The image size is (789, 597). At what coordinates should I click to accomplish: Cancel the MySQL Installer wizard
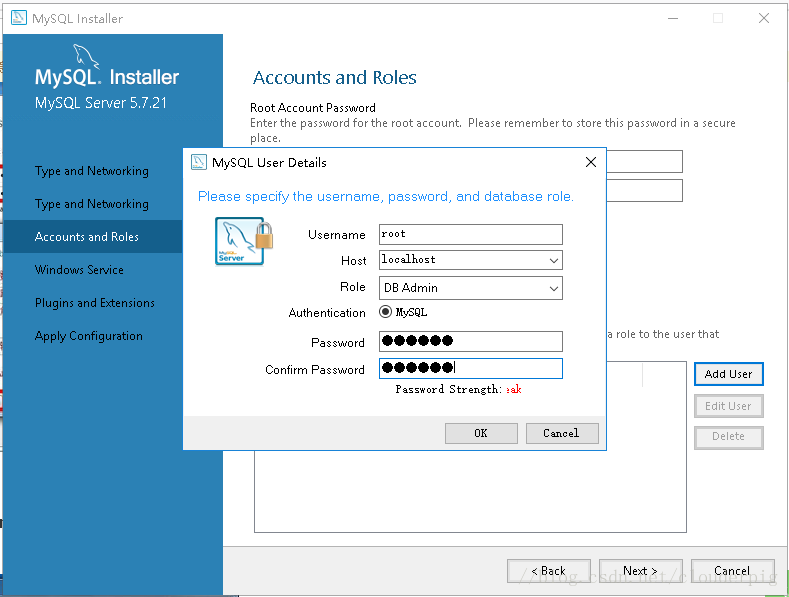point(733,571)
